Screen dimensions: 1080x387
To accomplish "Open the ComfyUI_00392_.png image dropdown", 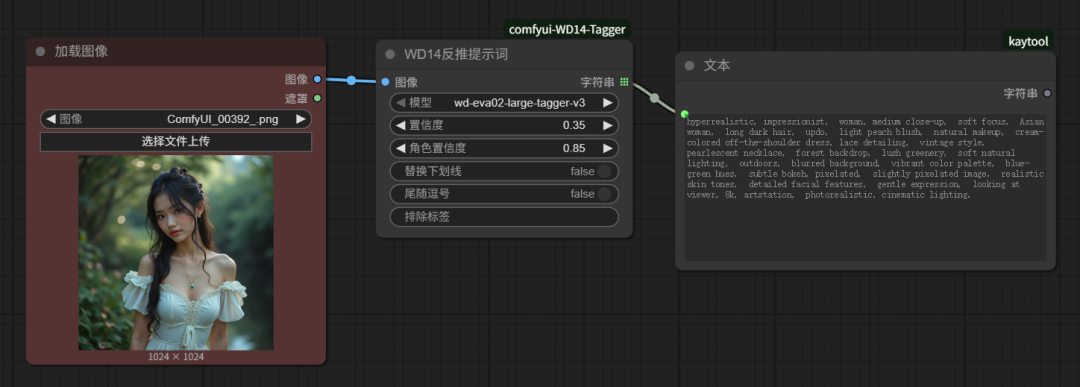I will tap(176, 119).
